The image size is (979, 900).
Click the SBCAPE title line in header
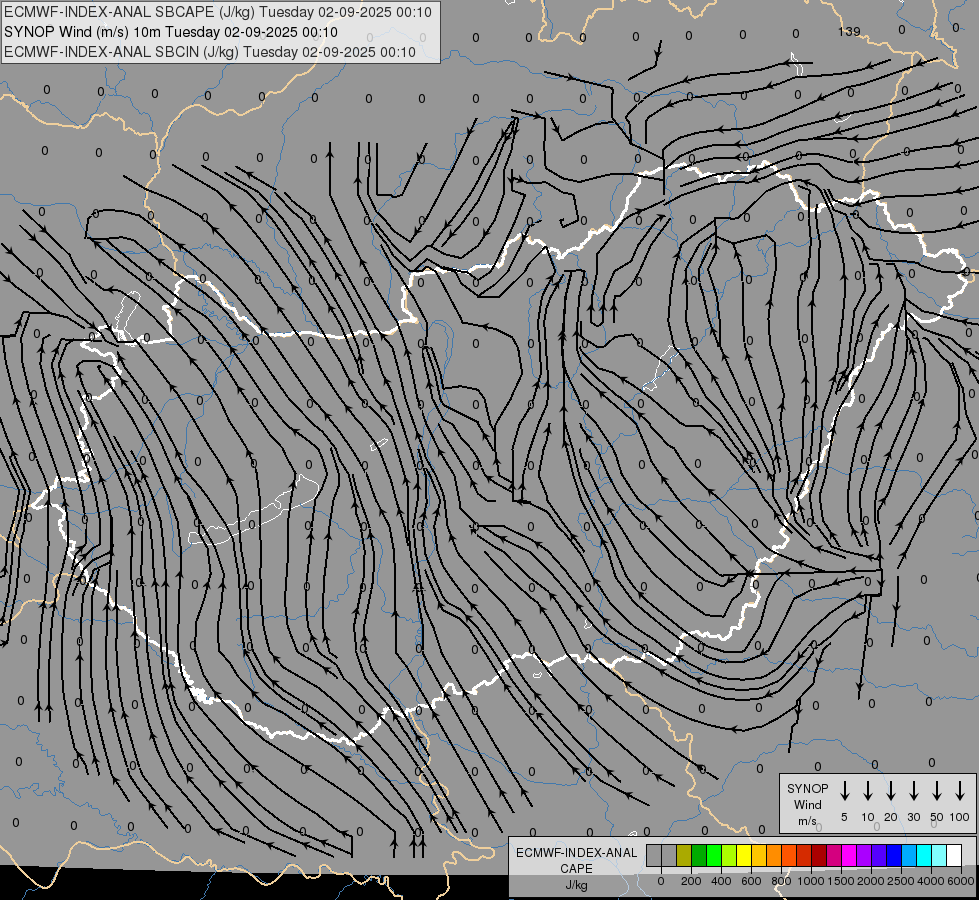[x=218, y=12]
